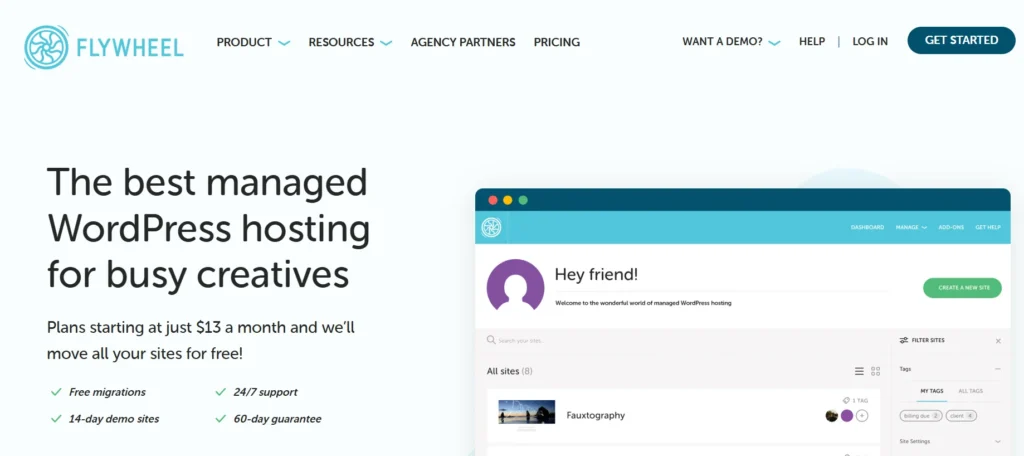Click the photo collaborator avatar on Fauxtography

point(831,415)
